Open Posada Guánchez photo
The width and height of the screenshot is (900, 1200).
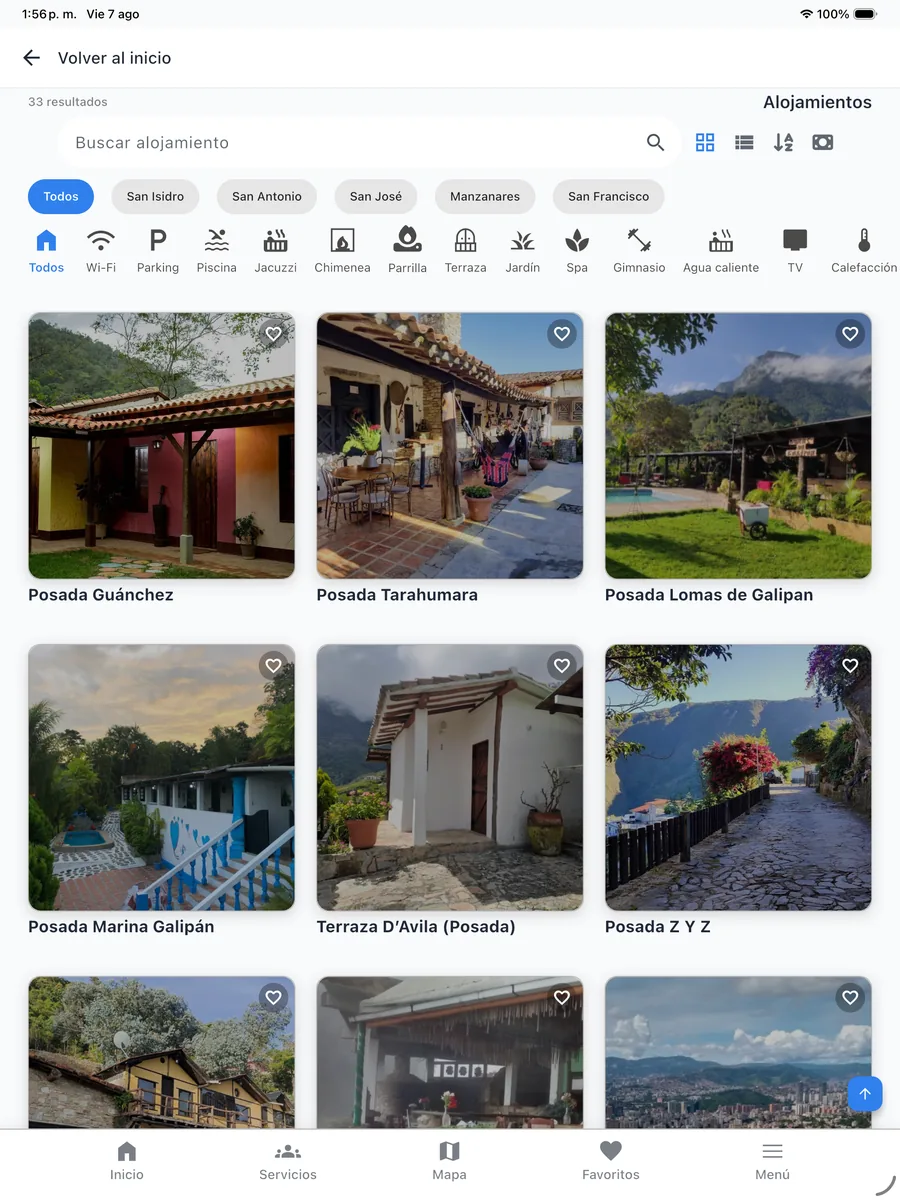(162, 446)
